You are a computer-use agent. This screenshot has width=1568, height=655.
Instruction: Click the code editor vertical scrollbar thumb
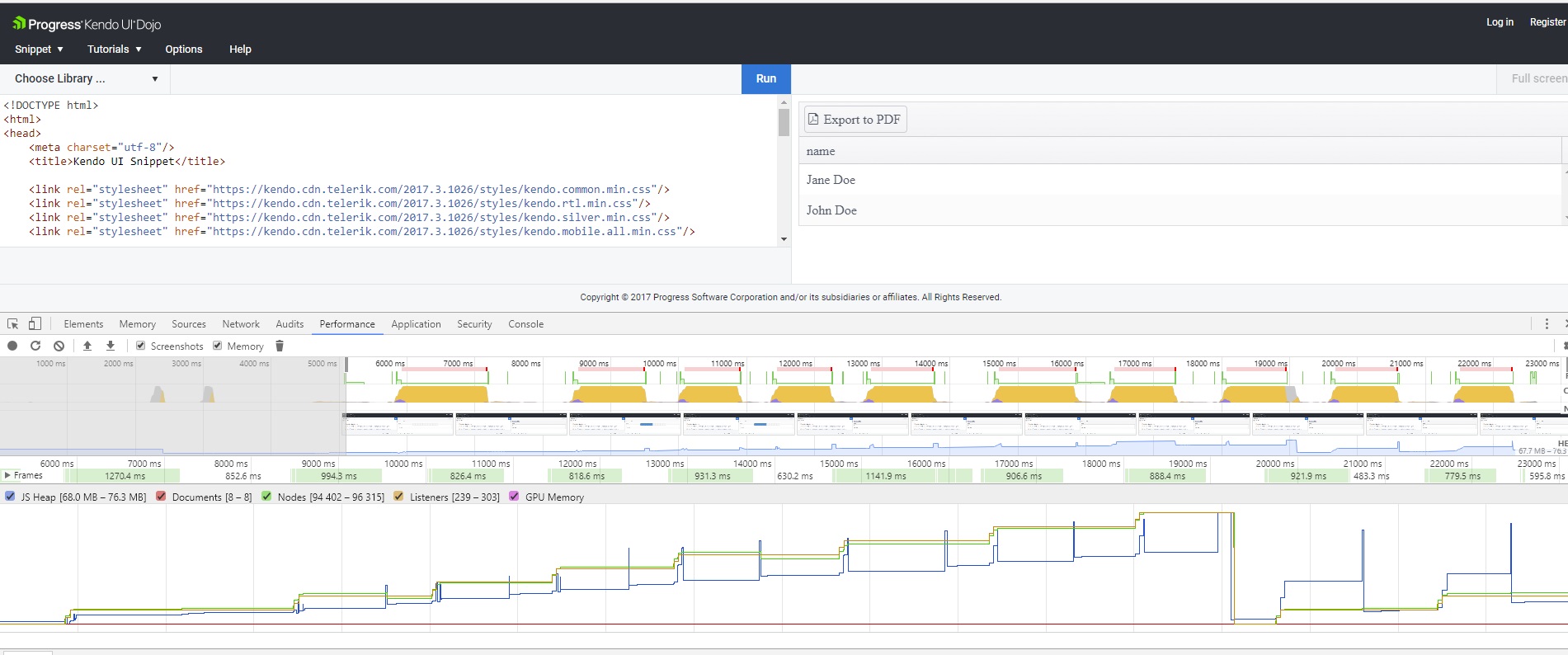tap(784, 122)
